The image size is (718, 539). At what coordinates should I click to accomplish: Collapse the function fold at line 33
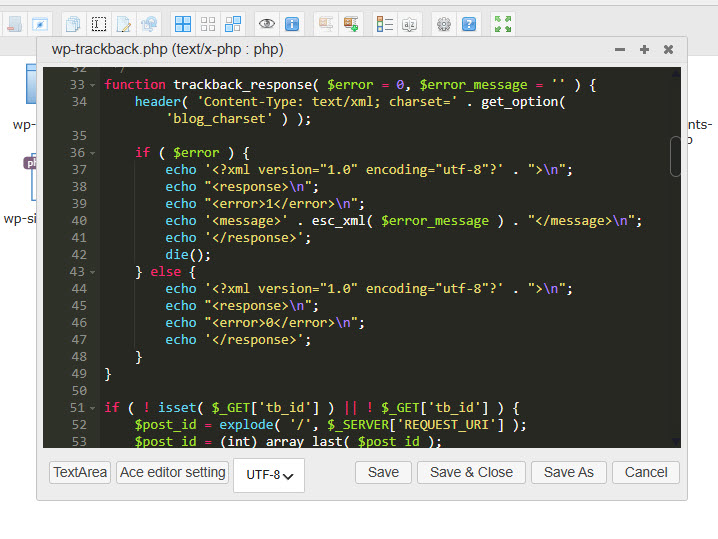(92, 86)
